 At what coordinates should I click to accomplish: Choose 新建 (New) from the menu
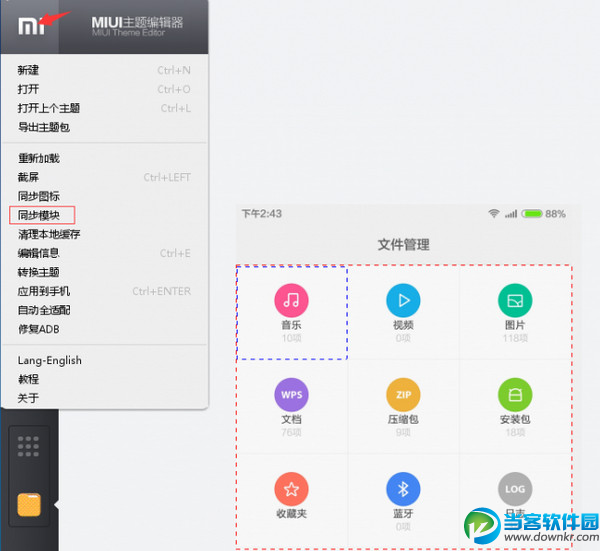[28, 70]
